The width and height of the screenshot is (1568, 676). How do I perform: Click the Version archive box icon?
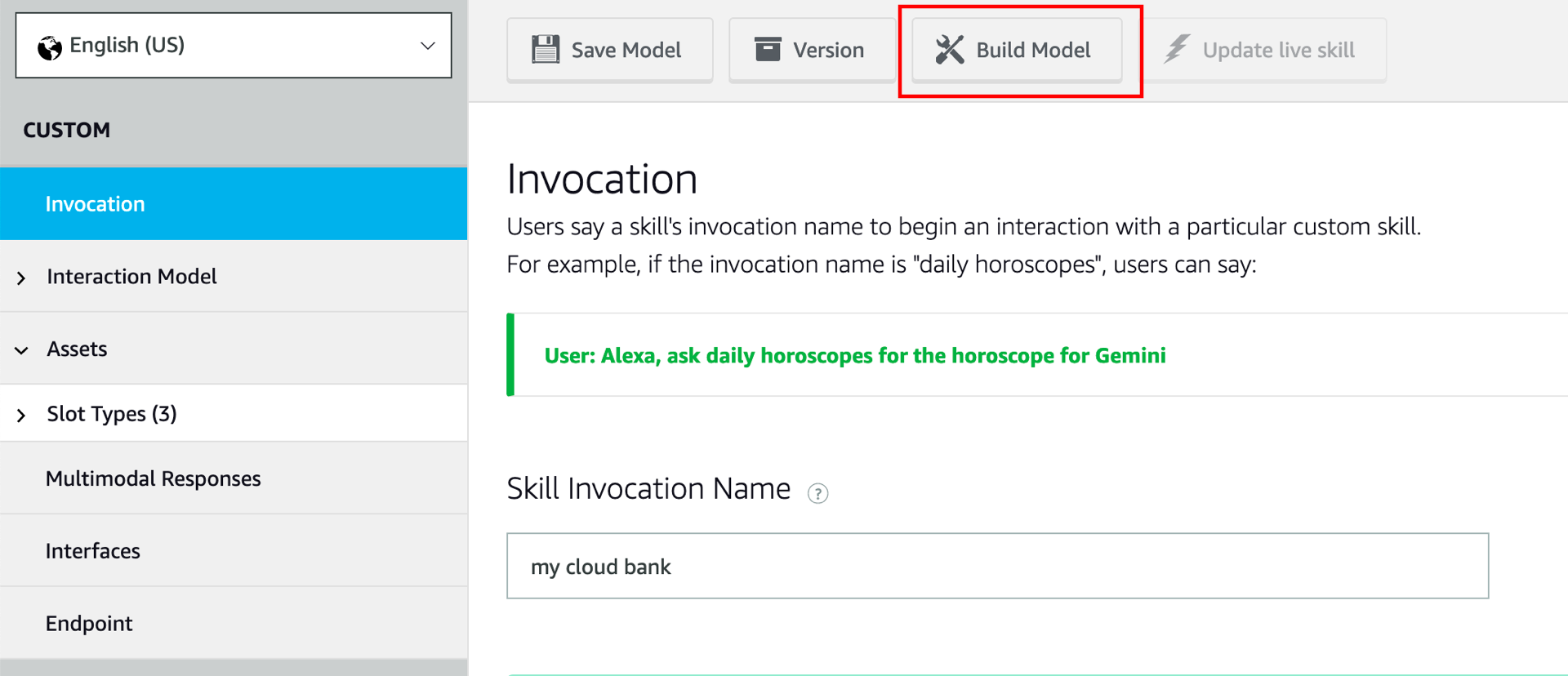coord(768,49)
